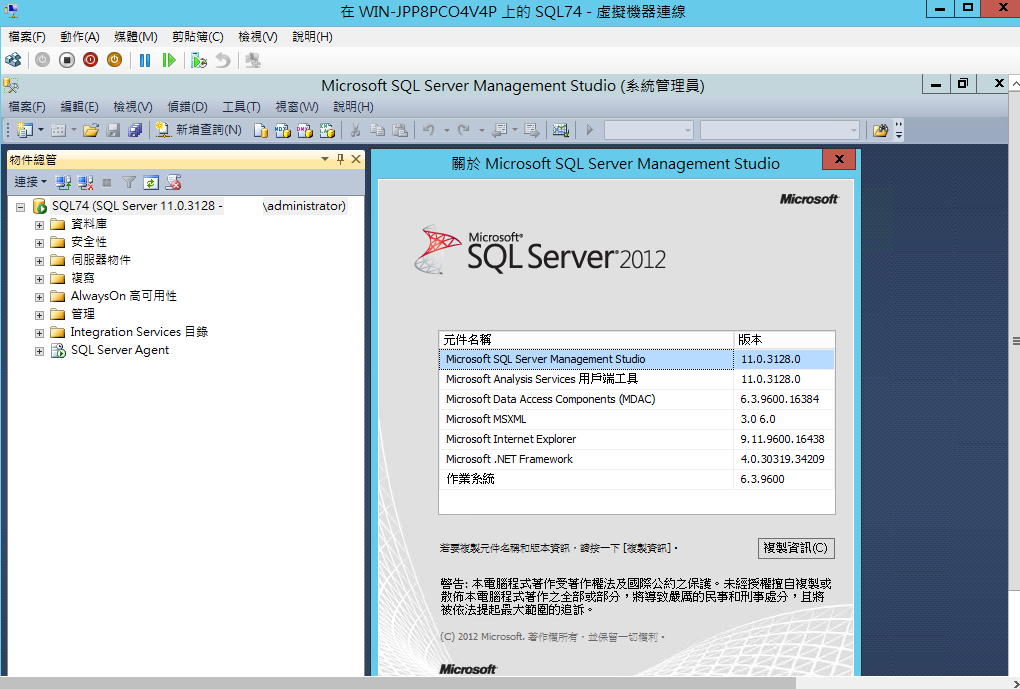Toggle auto-hide pin of 物件總管 panel
This screenshot has width=1020, height=689.
coord(340,159)
